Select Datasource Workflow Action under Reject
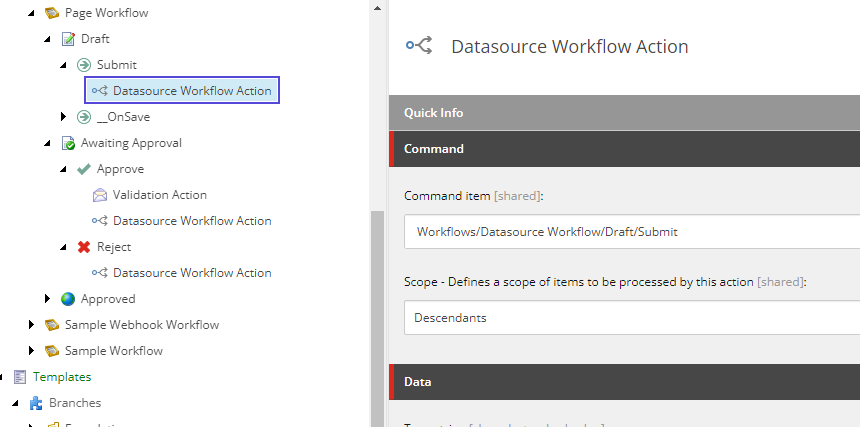 (191, 273)
